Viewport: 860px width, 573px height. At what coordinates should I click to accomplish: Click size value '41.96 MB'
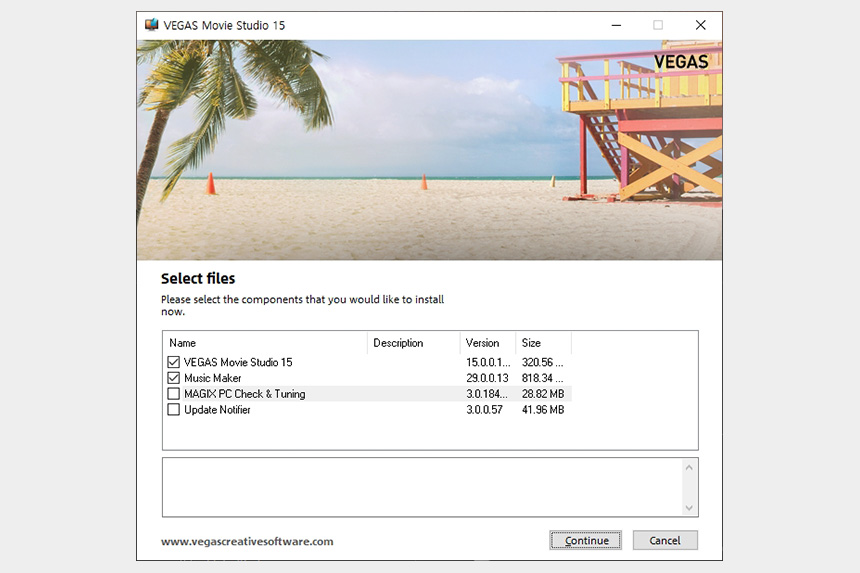tap(543, 410)
